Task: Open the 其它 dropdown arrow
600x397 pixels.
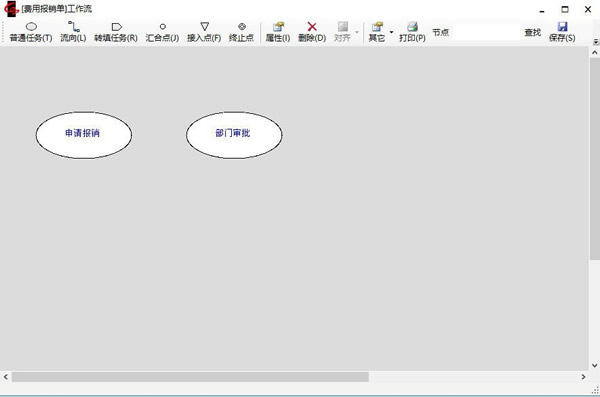Action: (x=391, y=32)
